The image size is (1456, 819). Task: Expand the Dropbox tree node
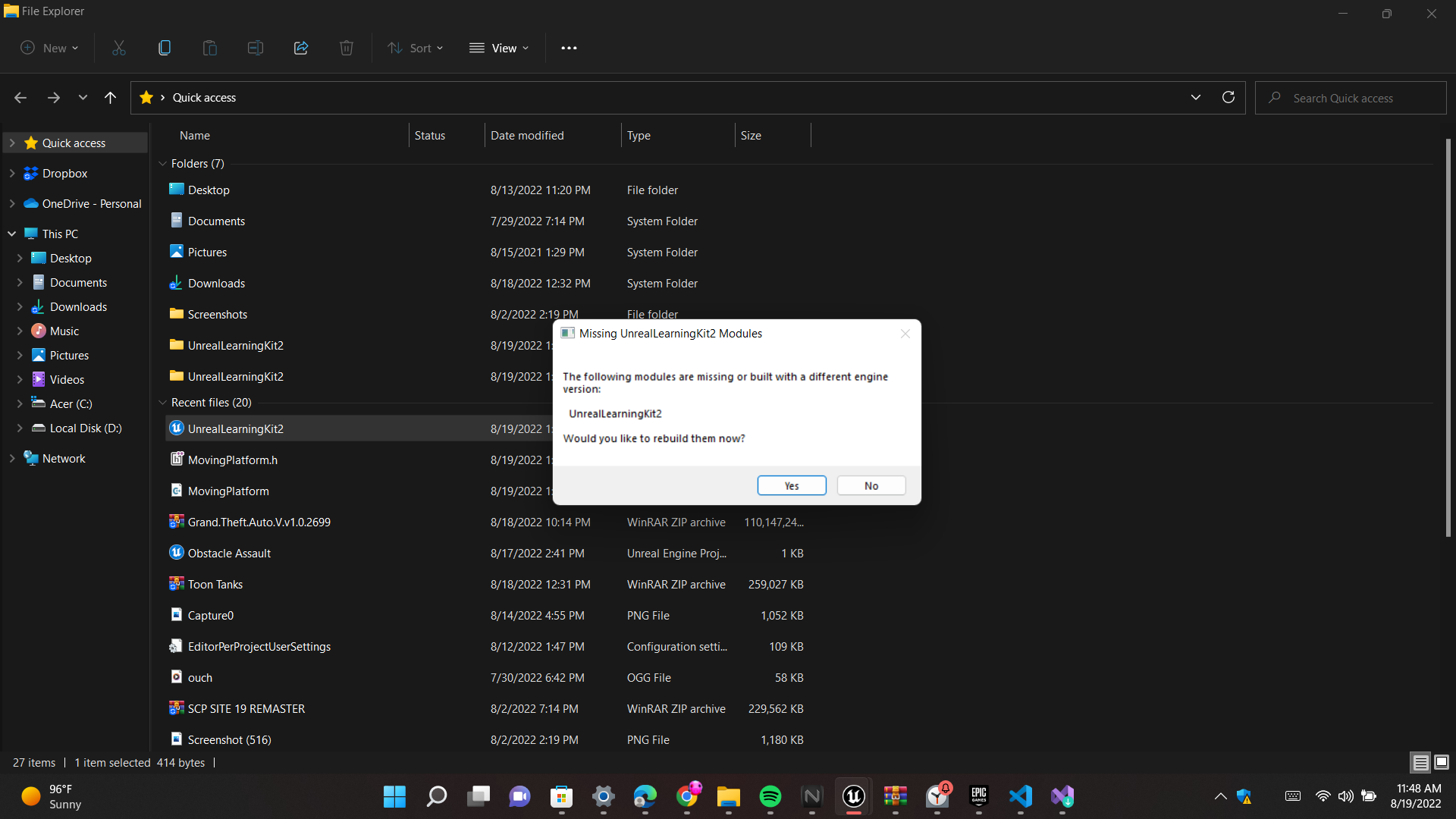point(12,173)
